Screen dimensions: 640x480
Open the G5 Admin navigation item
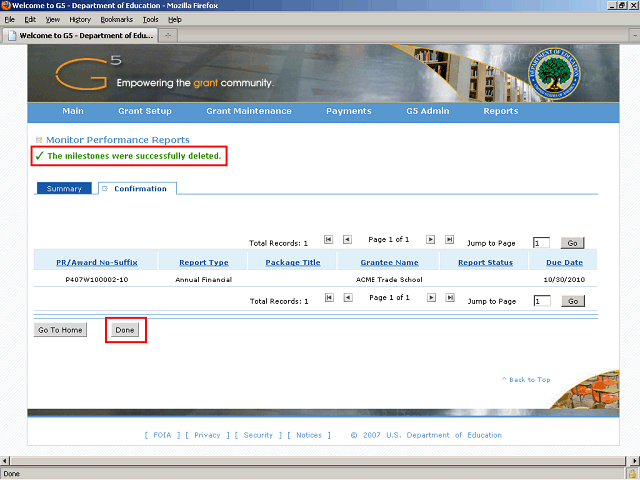pyautogui.click(x=427, y=111)
